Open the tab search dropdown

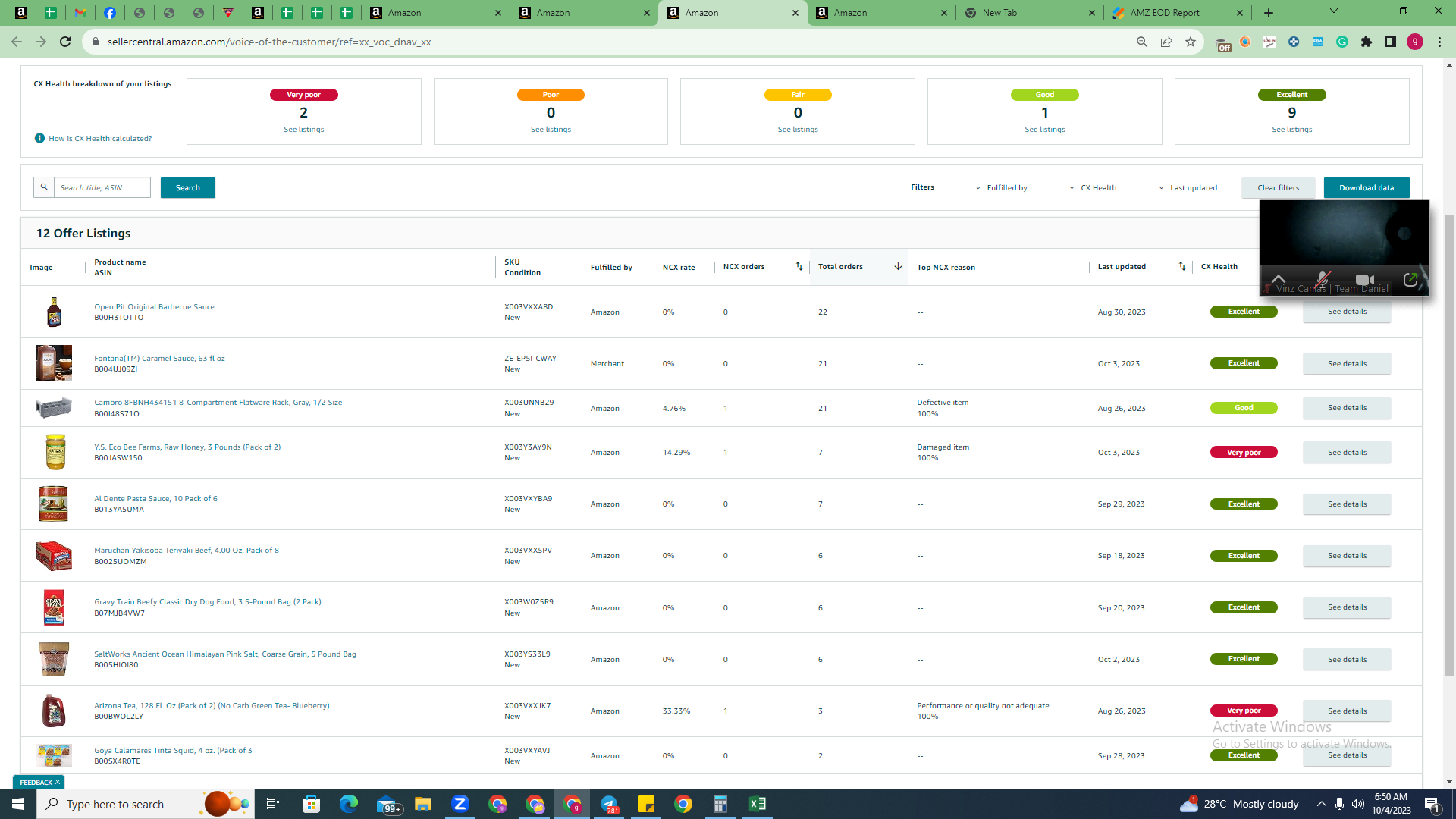pyautogui.click(x=1334, y=11)
